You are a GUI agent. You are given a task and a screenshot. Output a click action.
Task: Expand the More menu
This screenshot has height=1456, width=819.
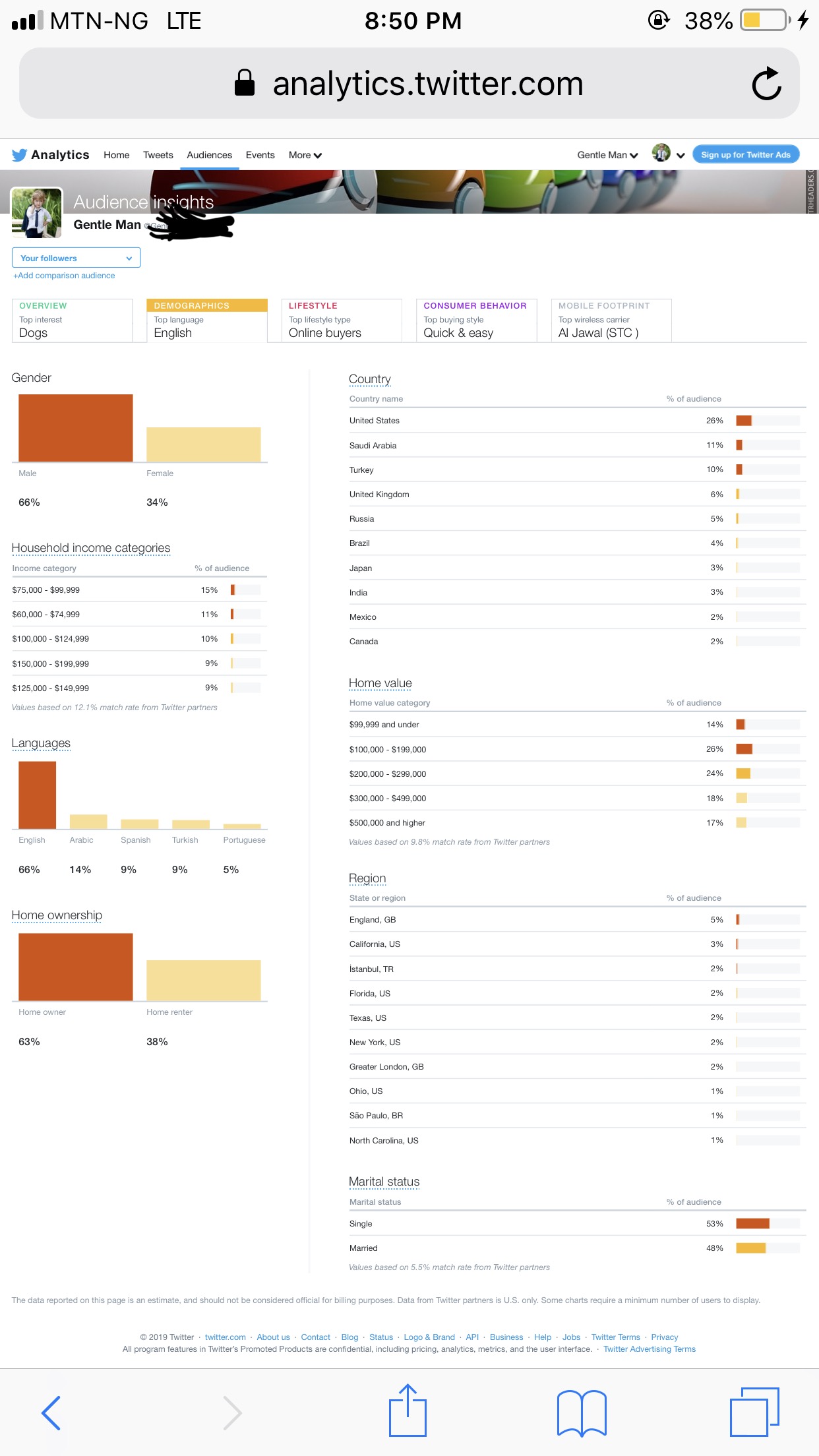point(305,155)
